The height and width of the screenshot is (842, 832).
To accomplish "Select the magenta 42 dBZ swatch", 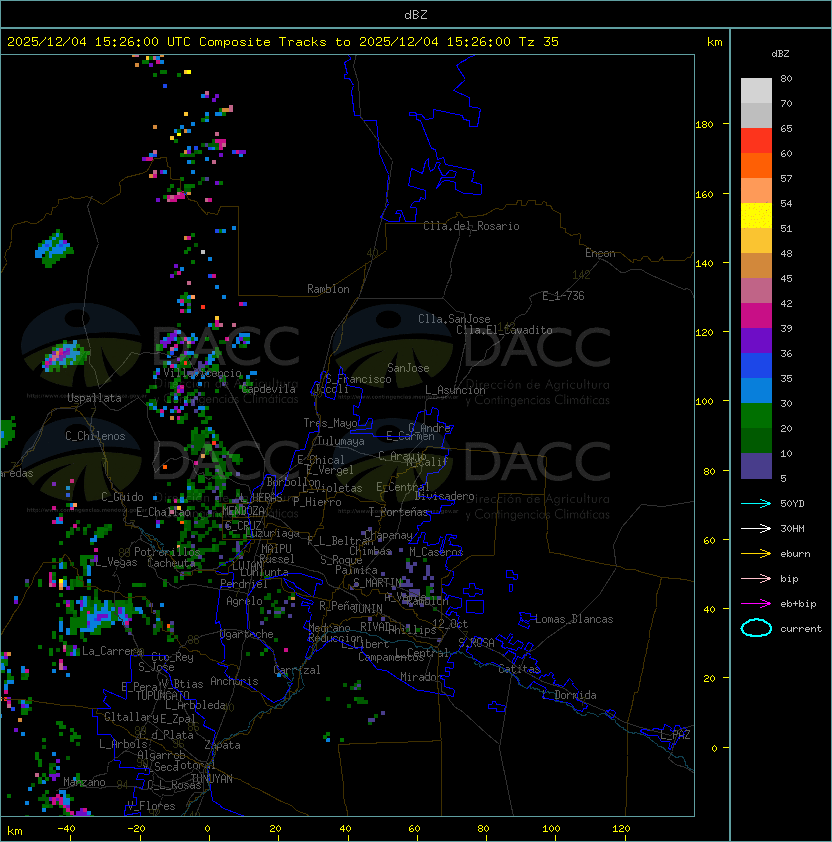I will [756, 316].
